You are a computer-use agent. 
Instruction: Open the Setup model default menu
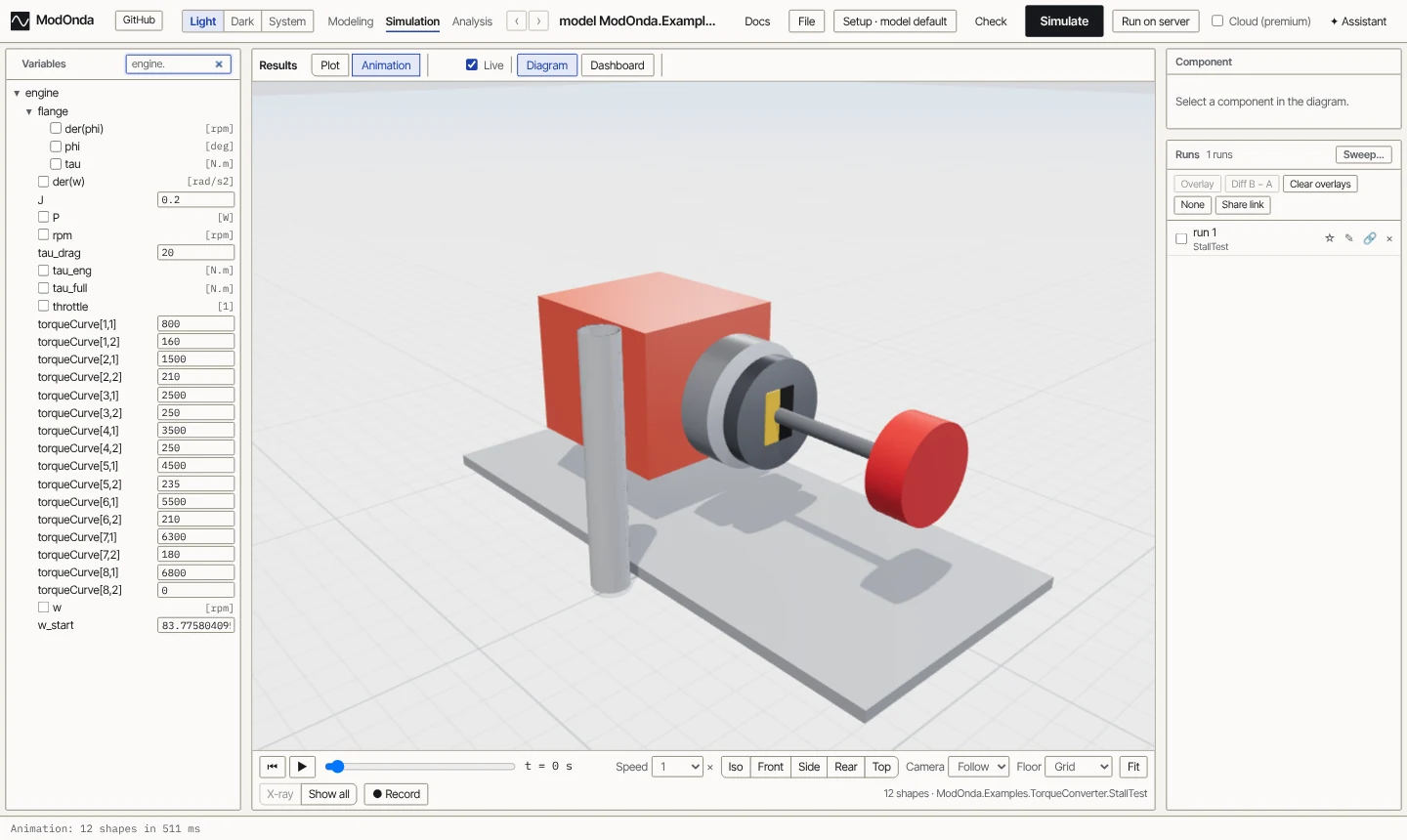(895, 21)
